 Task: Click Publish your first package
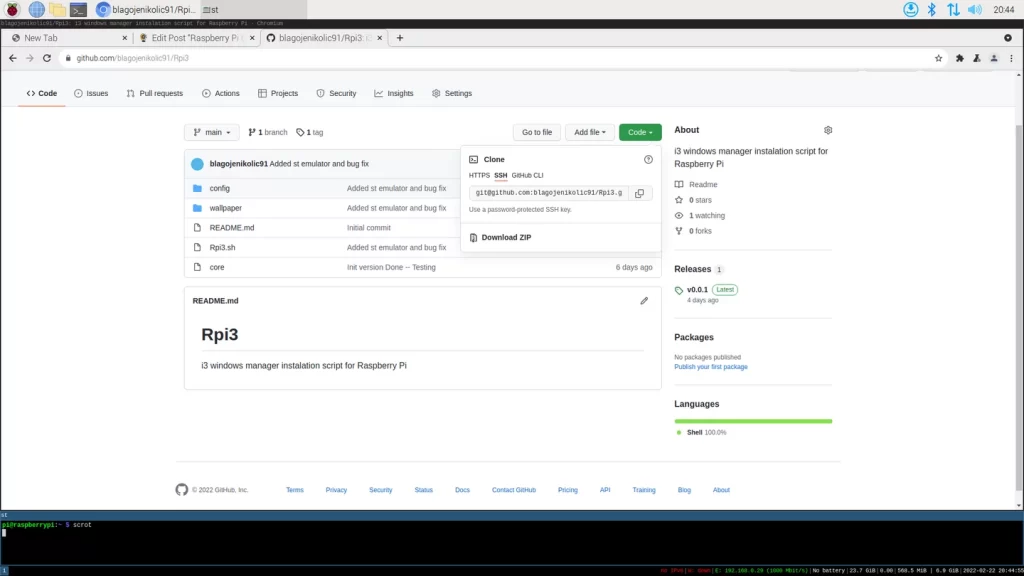click(711, 366)
